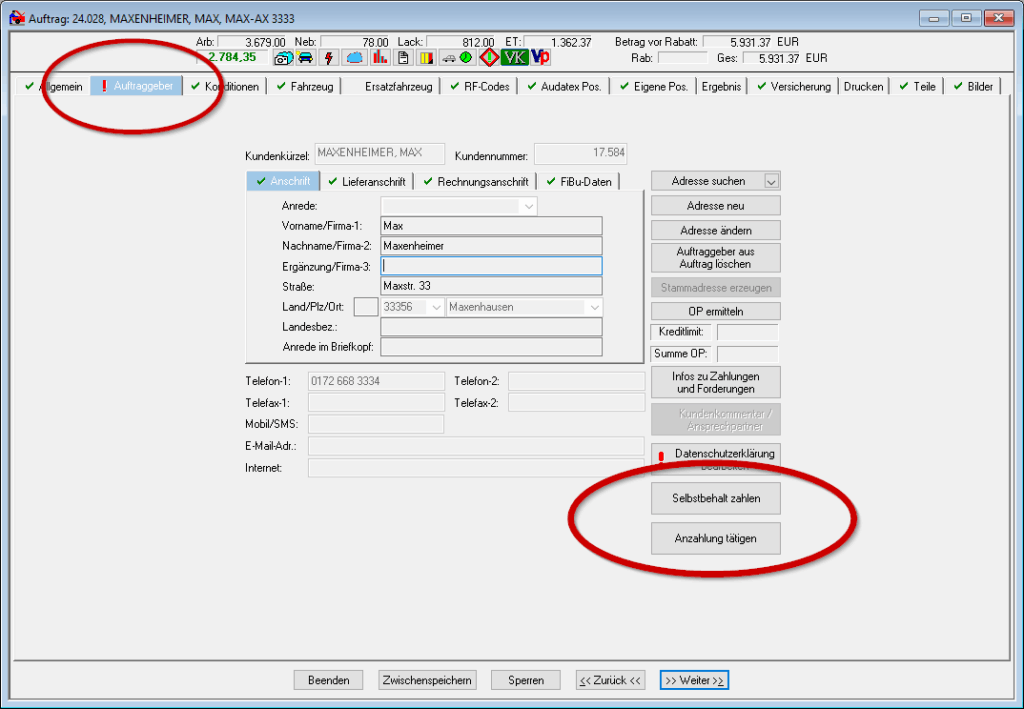1024x709 pixels.
Task: Open the Anrede dropdown
Action: [x=527, y=206]
